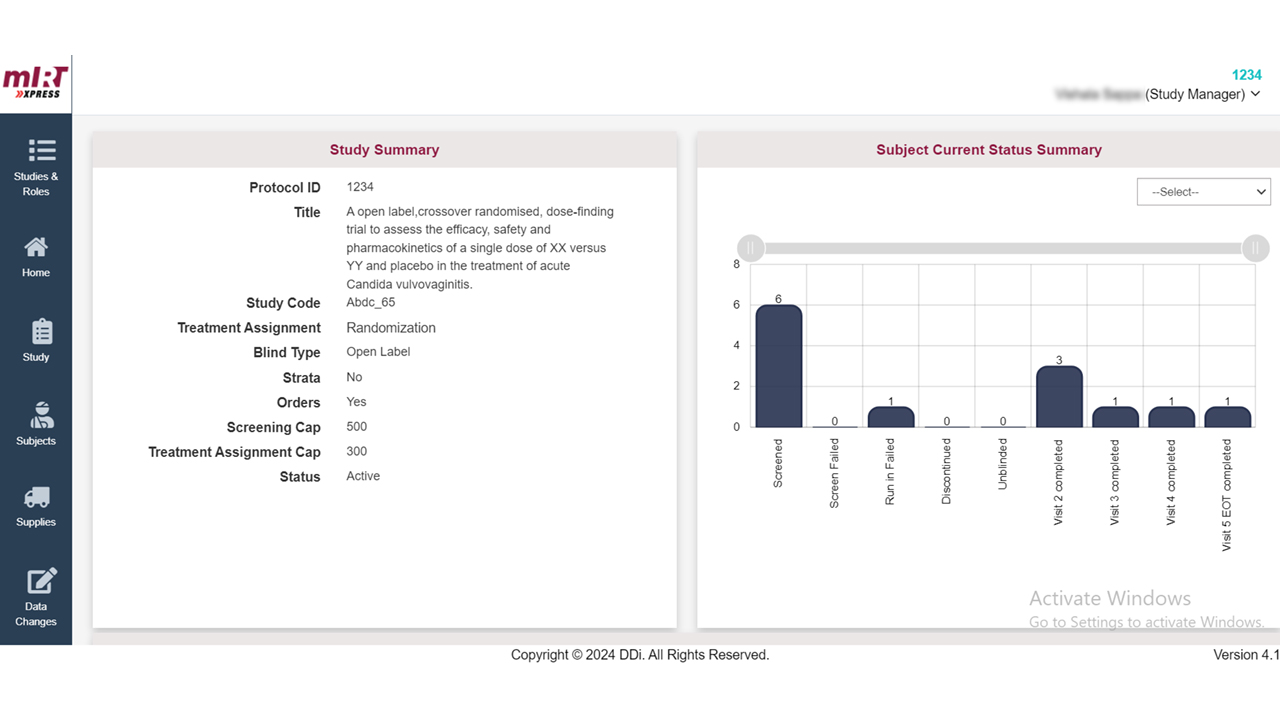Viewport: 1280px width, 720px height.
Task: Click the Supplies truck icon
Action: [36, 497]
